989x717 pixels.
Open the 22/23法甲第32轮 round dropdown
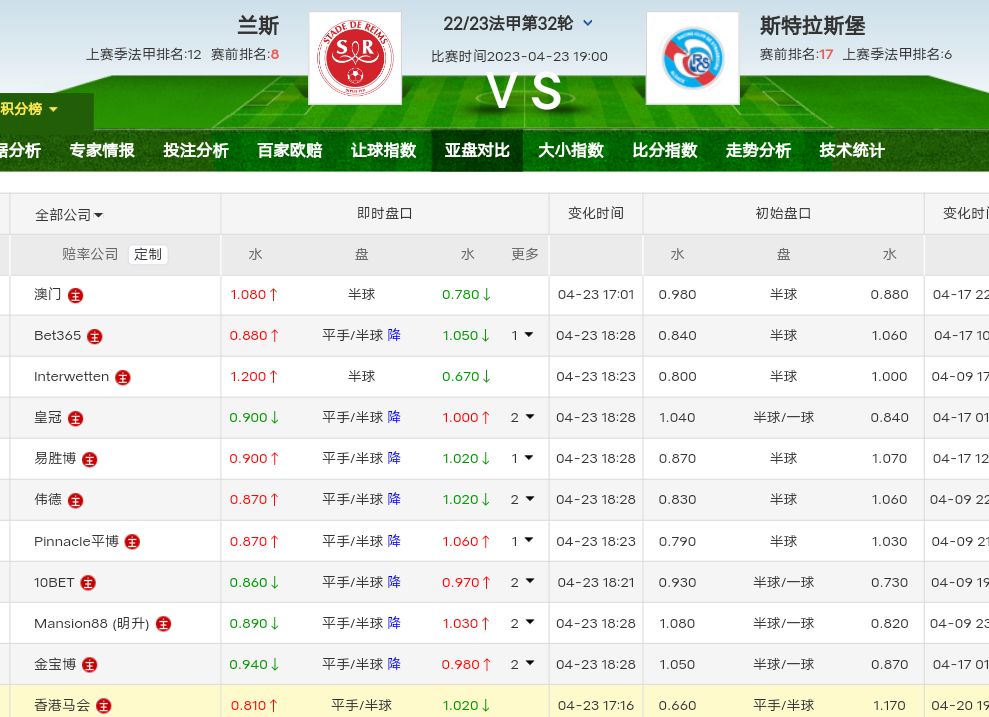(x=587, y=23)
